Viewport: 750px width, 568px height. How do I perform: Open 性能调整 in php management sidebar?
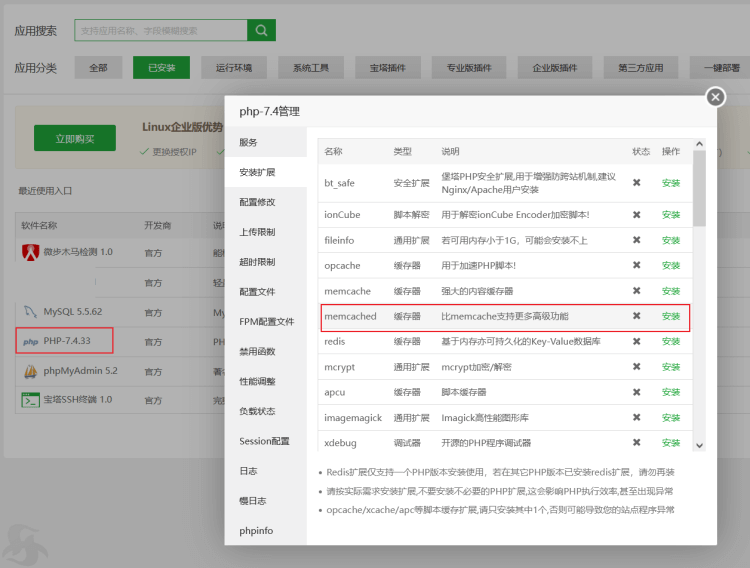pyautogui.click(x=265, y=381)
